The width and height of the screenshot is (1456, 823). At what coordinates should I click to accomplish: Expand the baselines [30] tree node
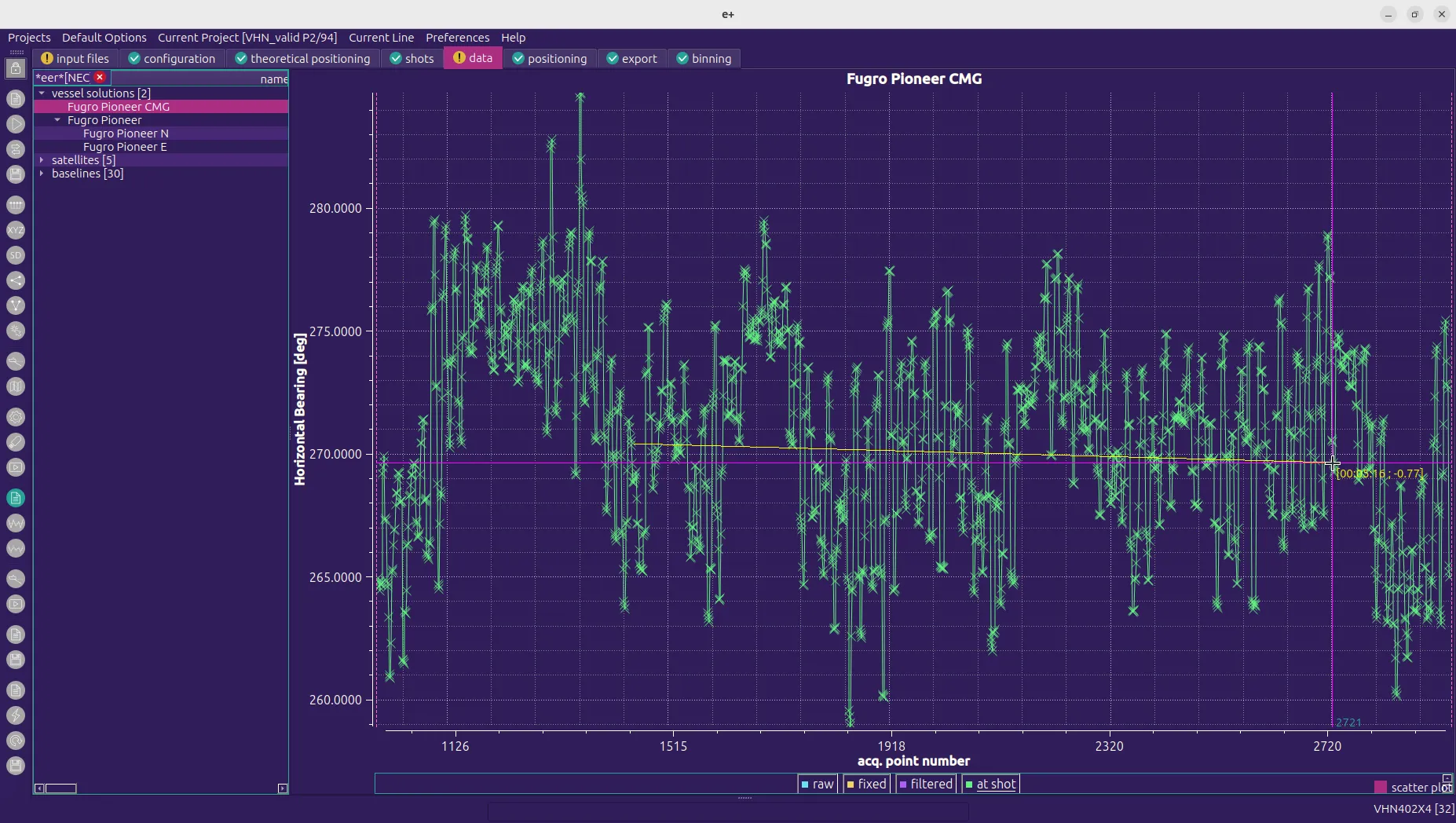tap(42, 174)
